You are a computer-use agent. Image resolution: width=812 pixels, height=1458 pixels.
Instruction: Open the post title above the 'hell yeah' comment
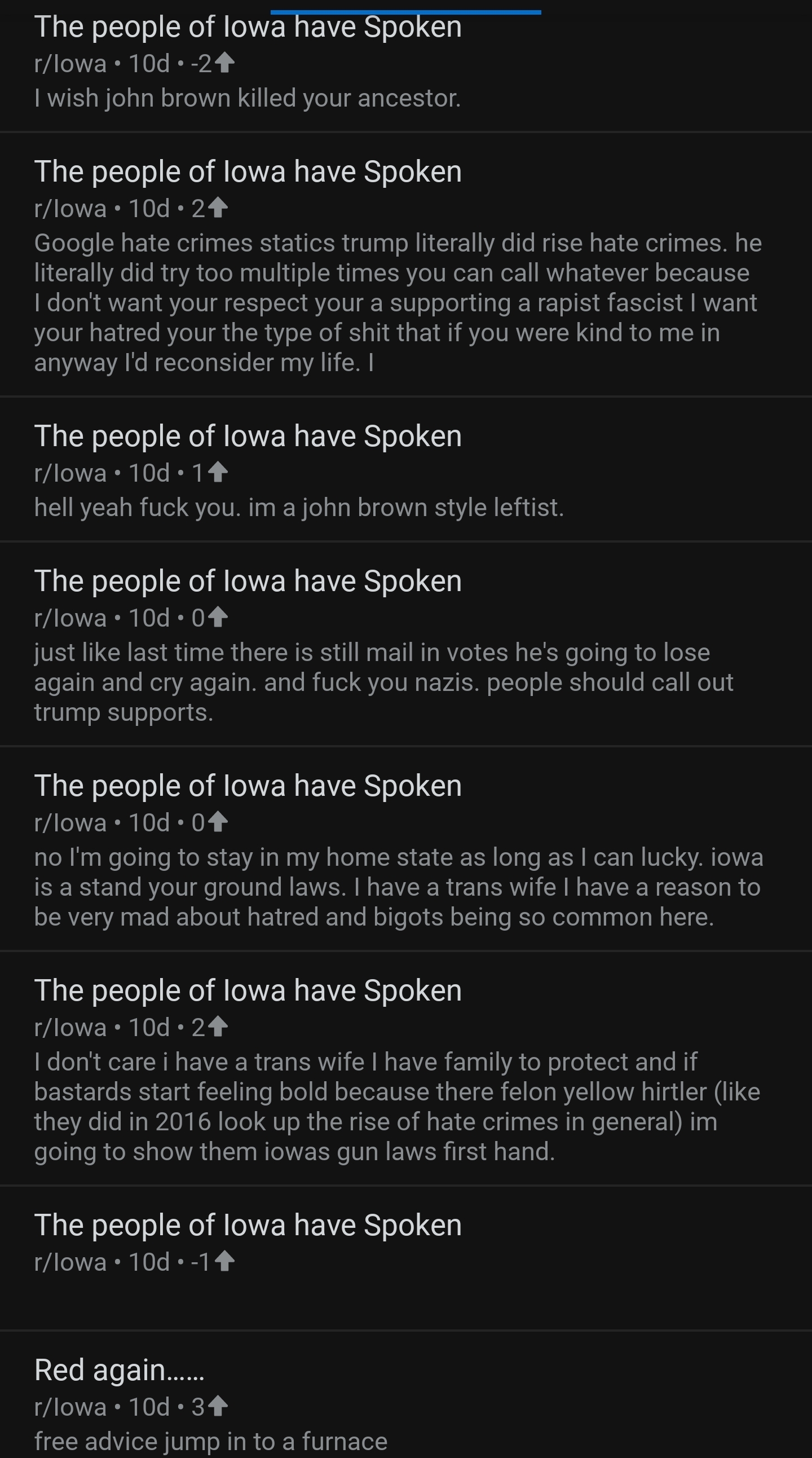248,437
